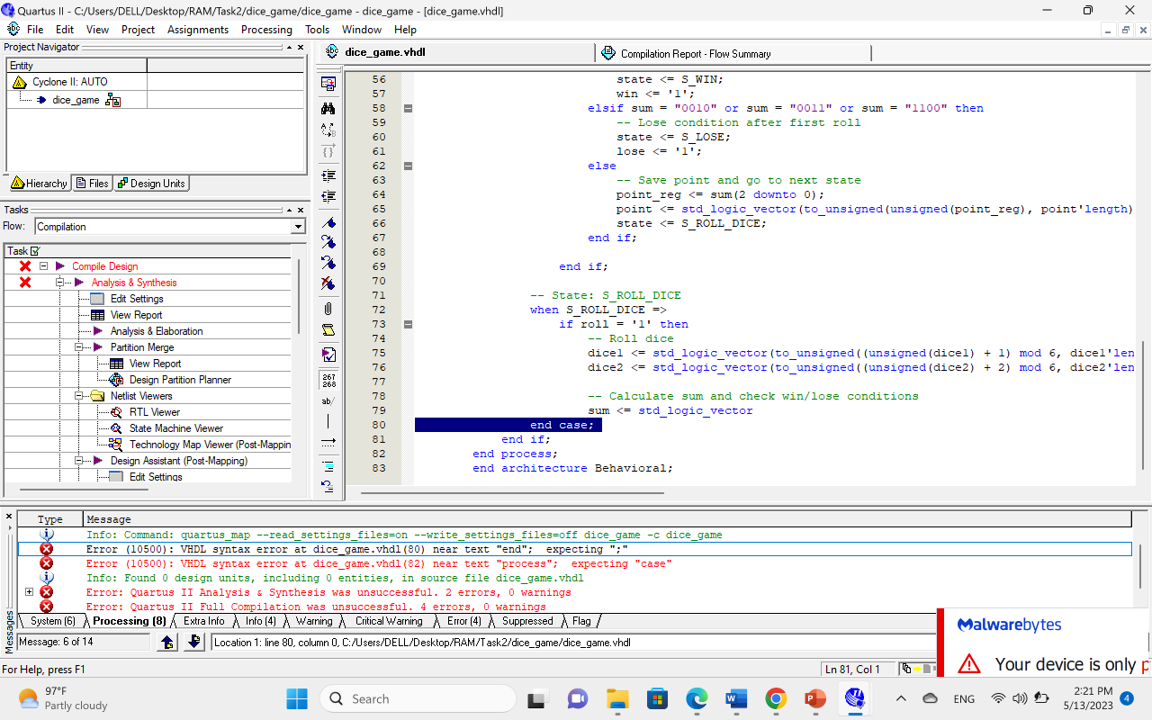Show the Error (4) messages tab
This screenshot has width=1152, height=720.
[x=463, y=621]
